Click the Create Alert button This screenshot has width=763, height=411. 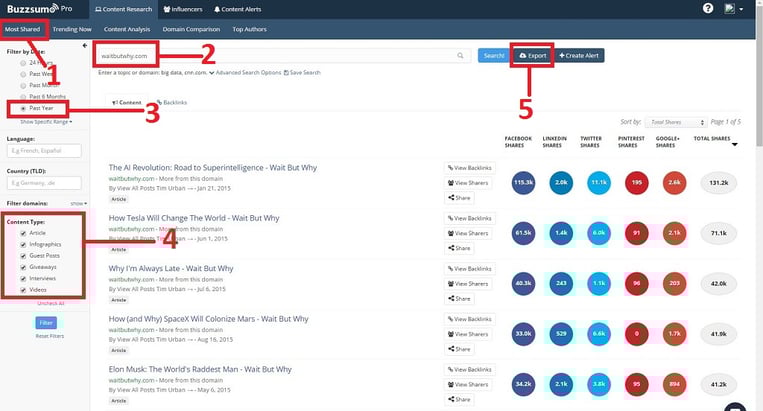(x=579, y=55)
